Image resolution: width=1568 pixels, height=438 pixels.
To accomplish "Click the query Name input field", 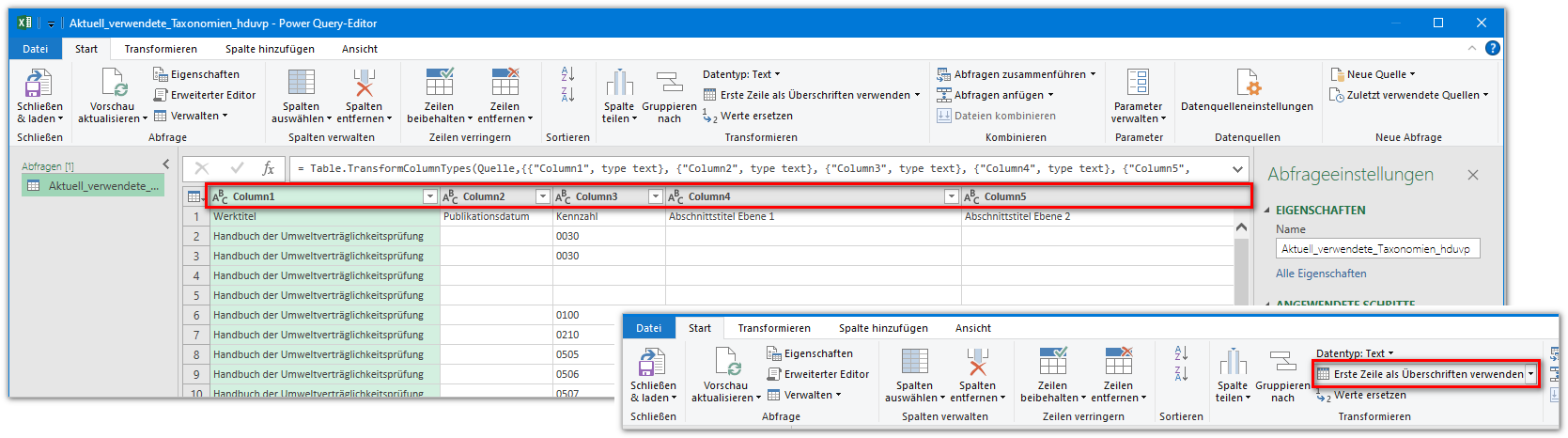I will pos(1377,249).
